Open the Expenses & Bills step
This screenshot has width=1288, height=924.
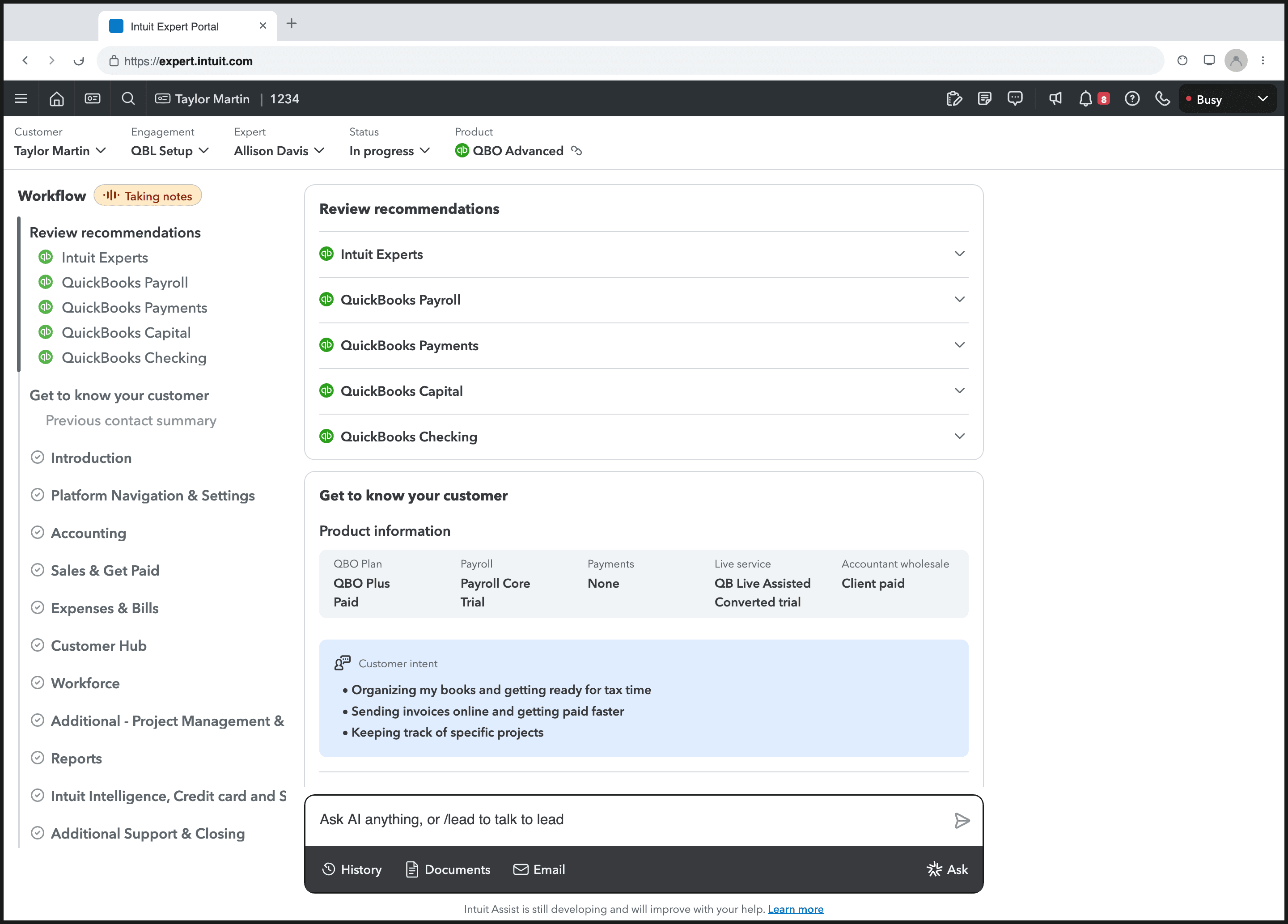click(x=94, y=608)
